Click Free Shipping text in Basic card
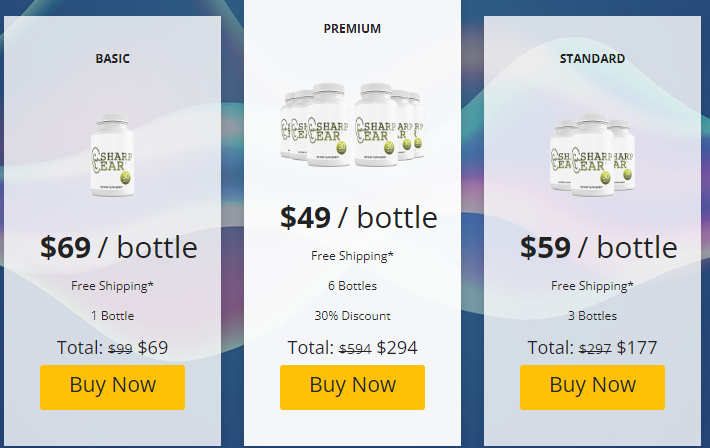Screen dimensions: 710x448 click(x=112, y=286)
